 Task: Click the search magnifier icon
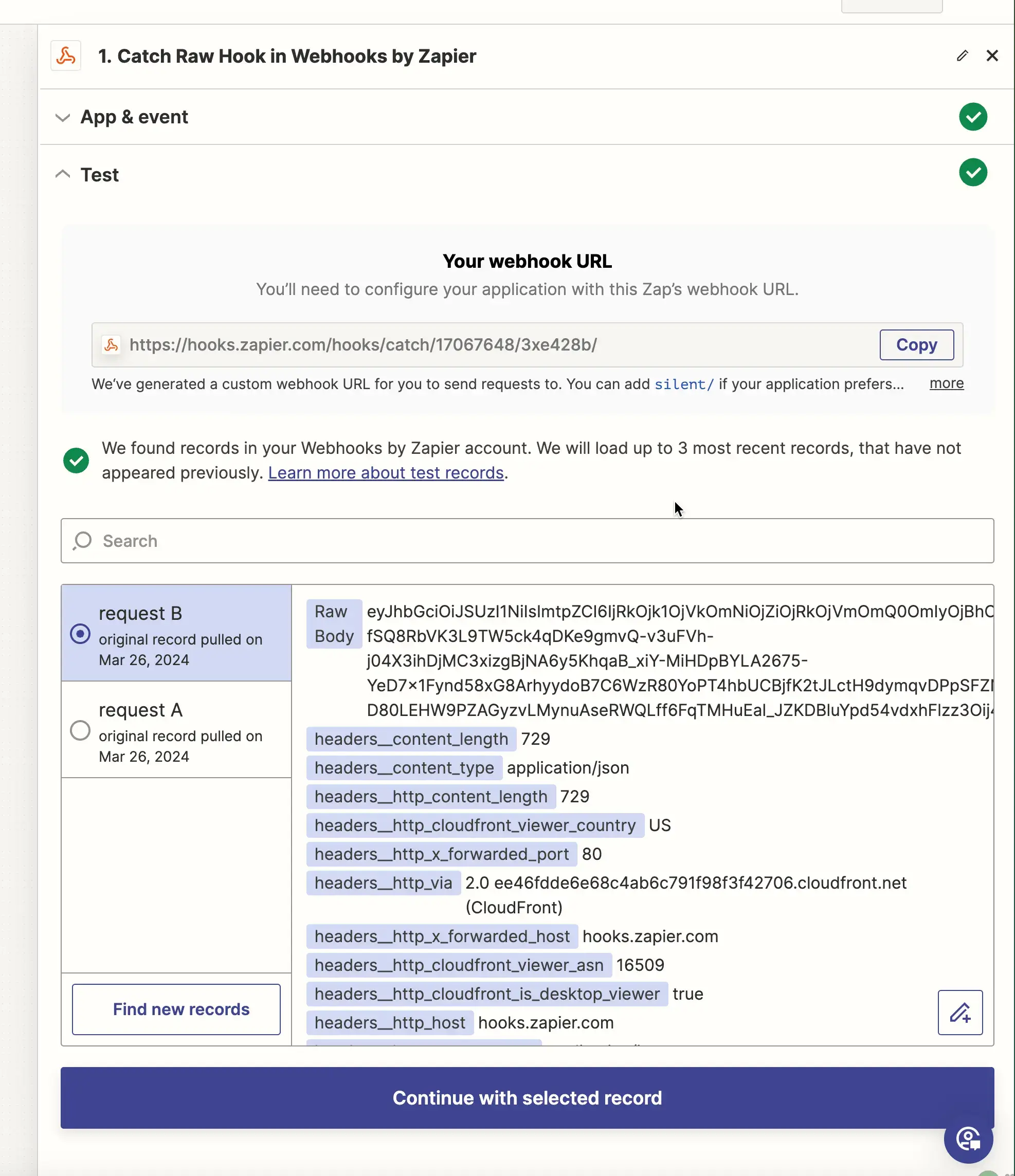tap(82, 540)
